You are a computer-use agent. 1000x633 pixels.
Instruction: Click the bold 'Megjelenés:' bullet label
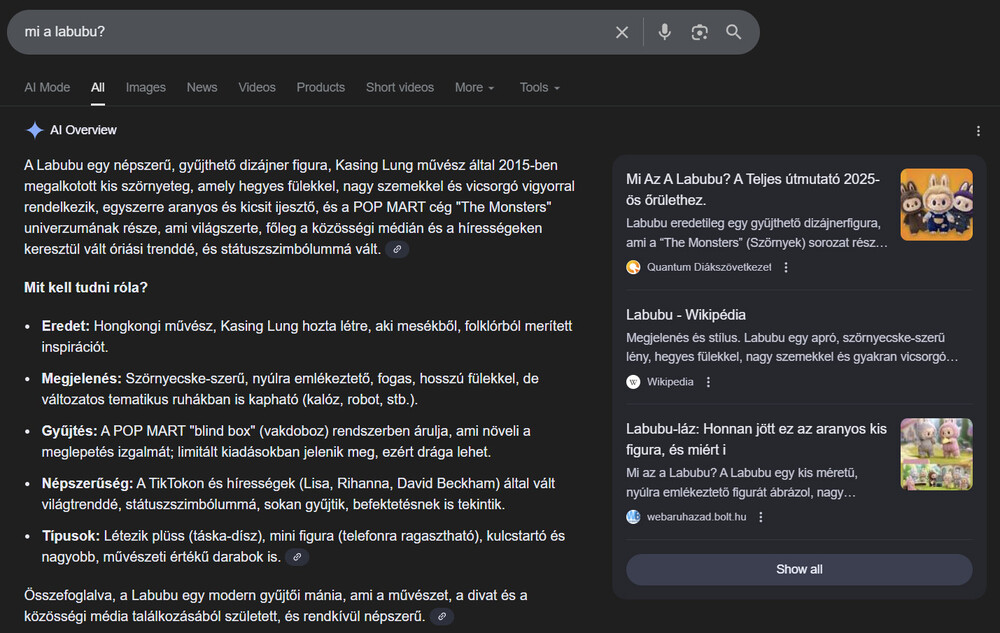[x=82, y=379]
